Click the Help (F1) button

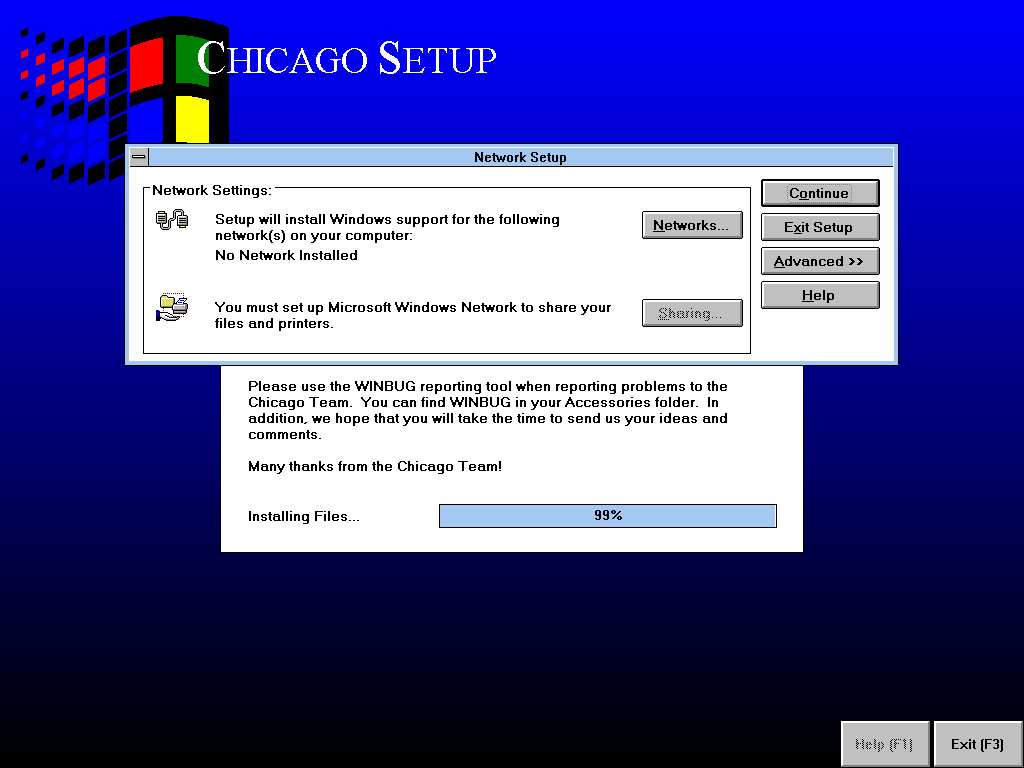pos(884,744)
